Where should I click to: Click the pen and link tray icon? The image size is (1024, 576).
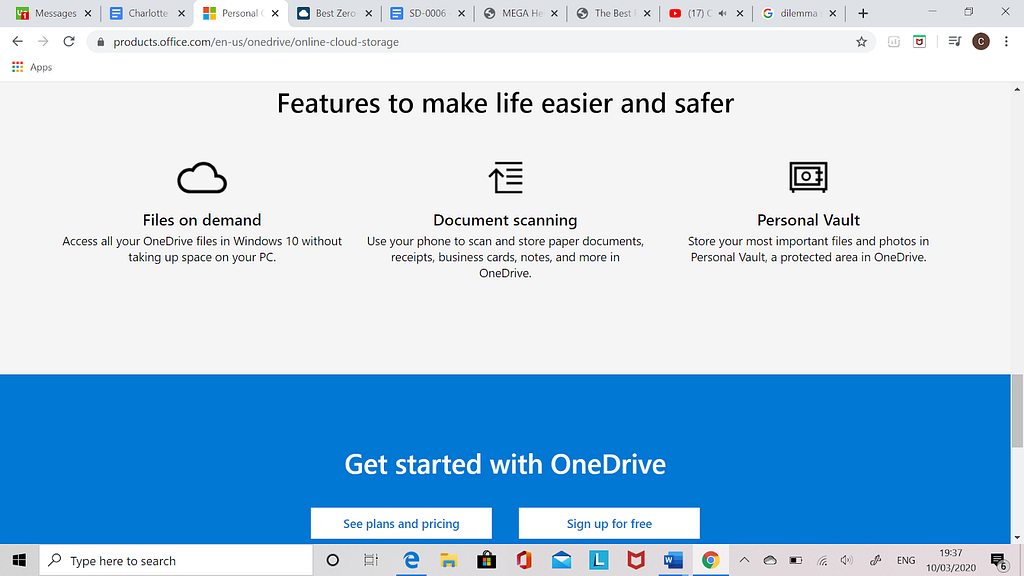coord(876,560)
